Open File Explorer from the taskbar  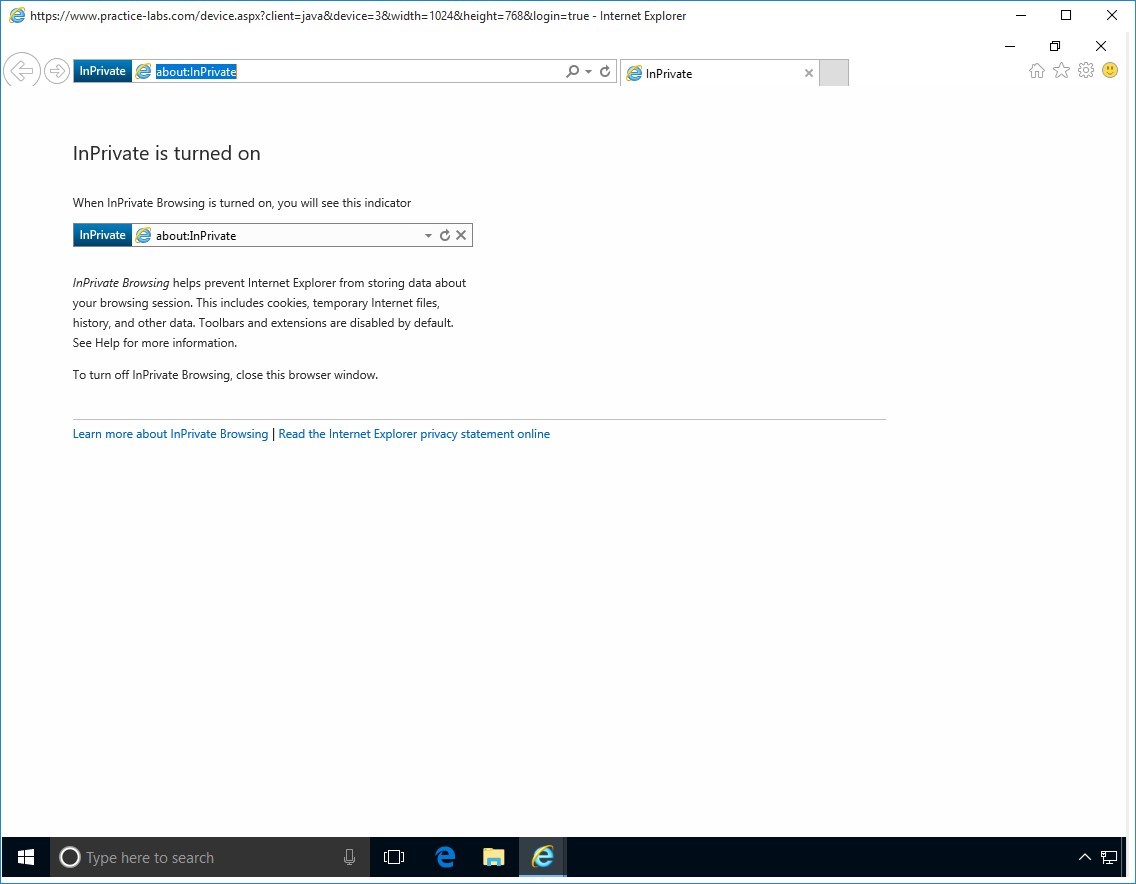click(x=493, y=857)
